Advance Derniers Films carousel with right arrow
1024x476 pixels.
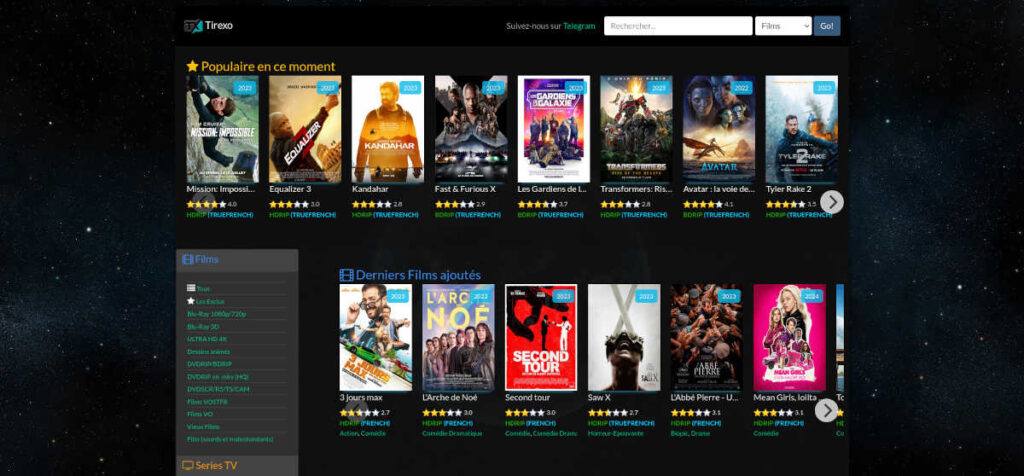(826, 410)
